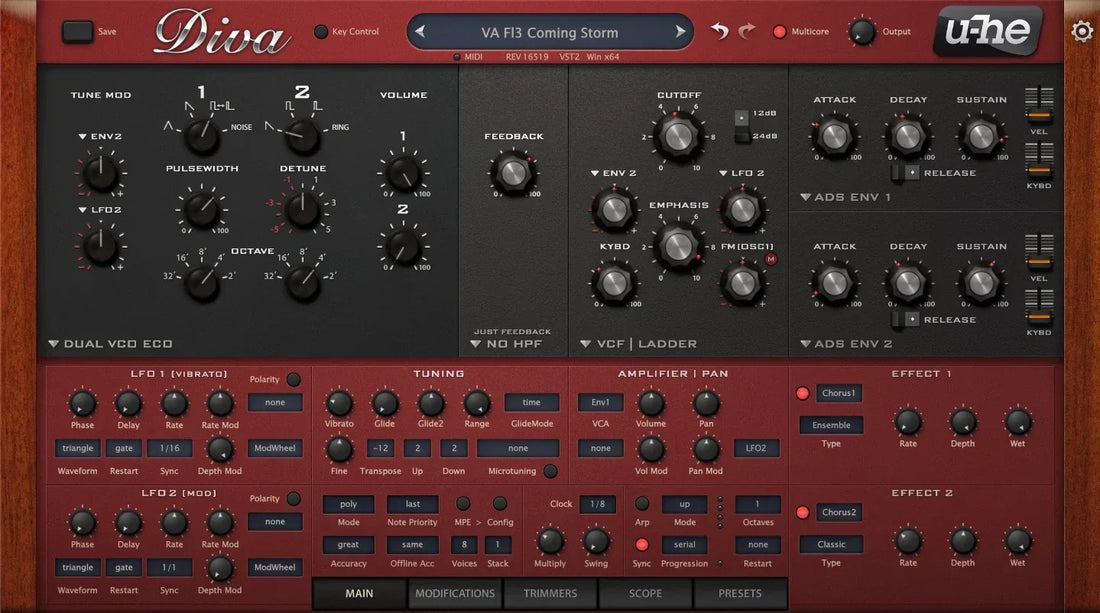Click the u-he logo
The width and height of the screenshot is (1100, 613).
coord(987,32)
